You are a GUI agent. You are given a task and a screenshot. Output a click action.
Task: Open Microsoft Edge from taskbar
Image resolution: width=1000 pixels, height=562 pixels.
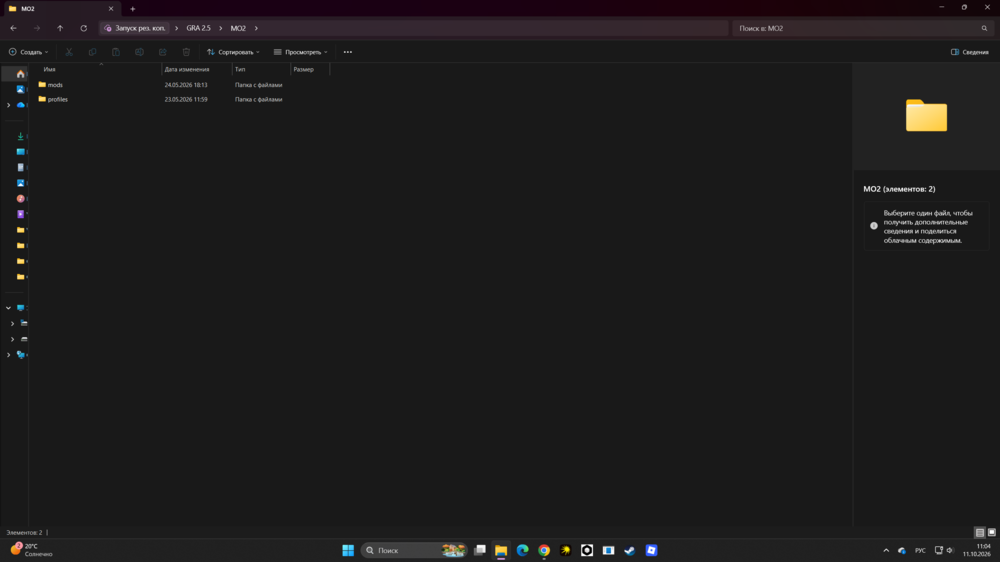coord(522,550)
